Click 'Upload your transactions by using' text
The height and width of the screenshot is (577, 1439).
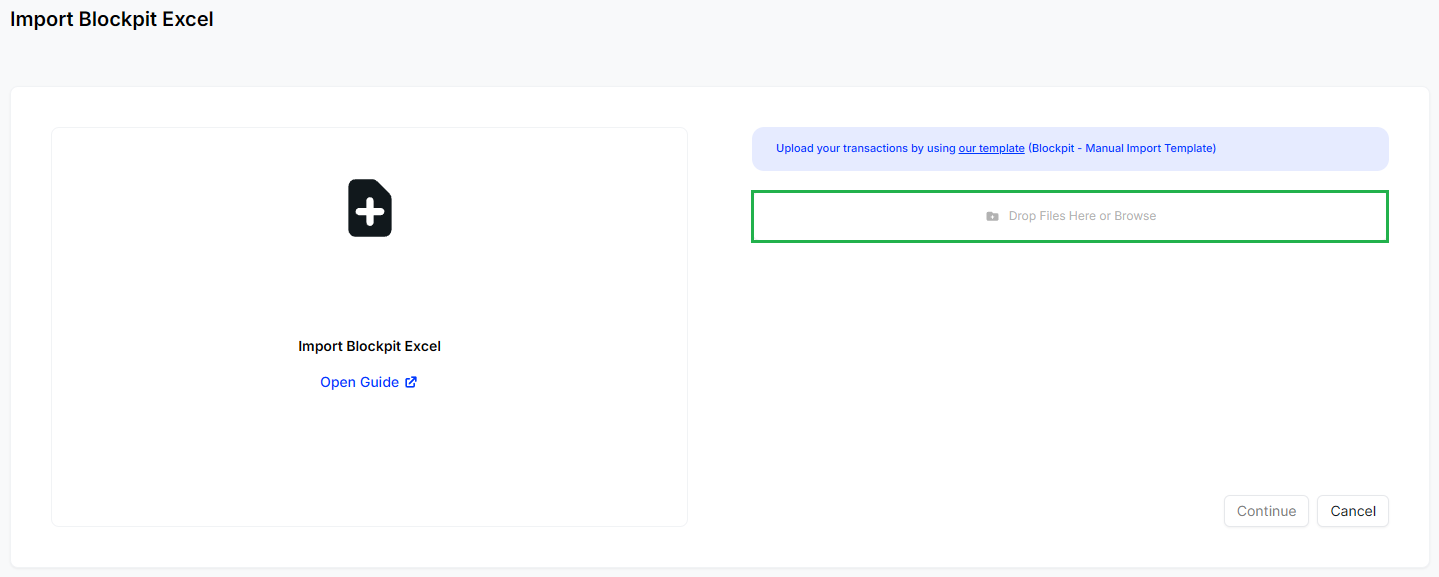tap(865, 148)
